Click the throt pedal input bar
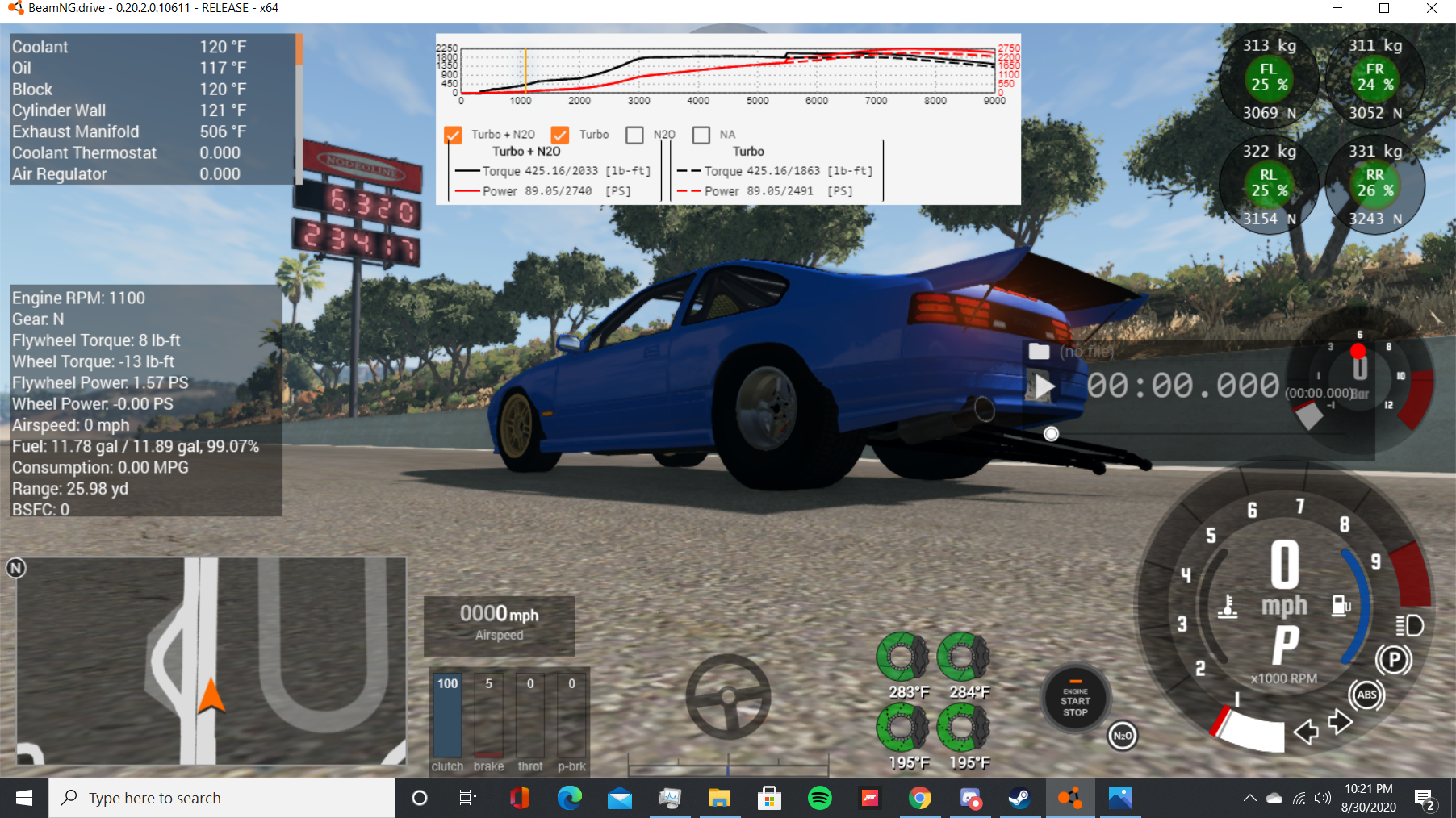Image resolution: width=1456 pixels, height=818 pixels. pyautogui.click(x=530, y=717)
